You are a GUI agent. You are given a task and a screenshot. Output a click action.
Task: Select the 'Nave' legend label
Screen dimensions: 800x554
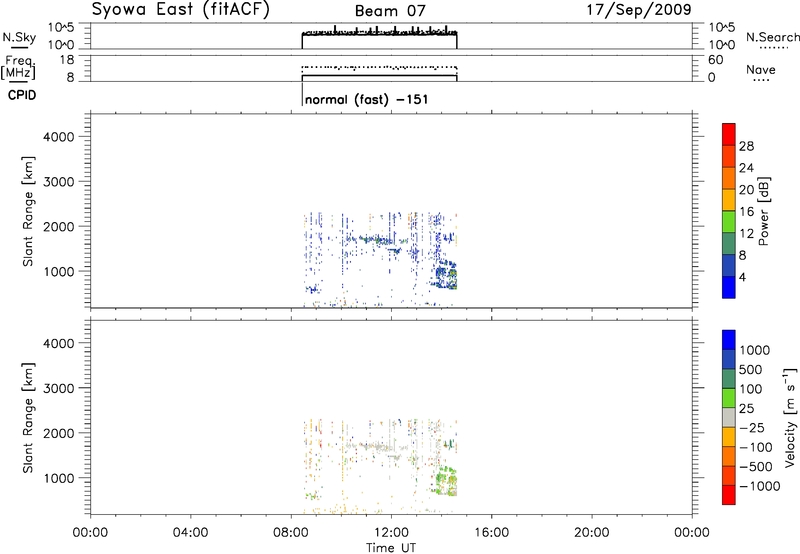pyautogui.click(x=761, y=69)
